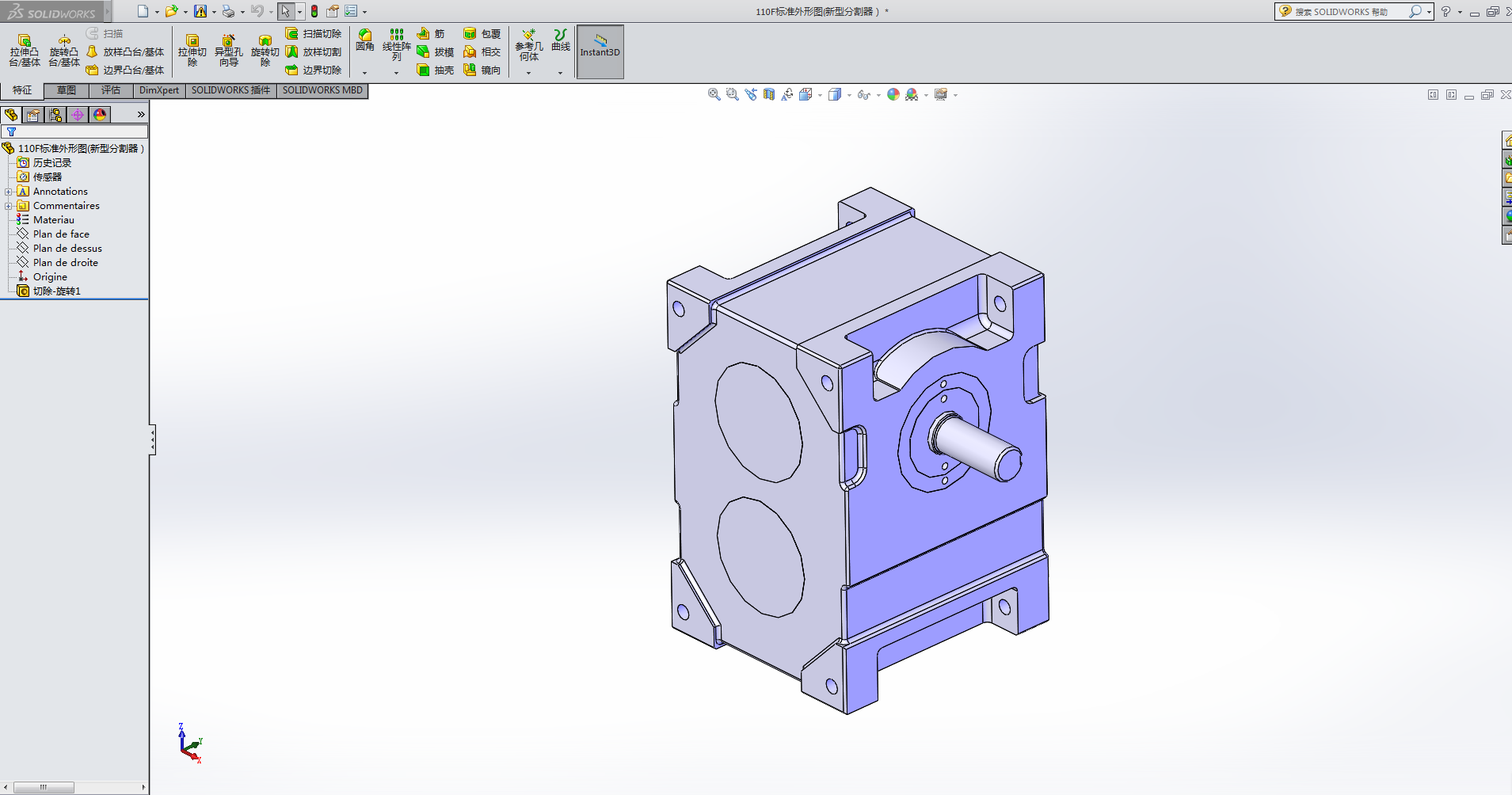This screenshot has height=795, width=1512.
Task: Open the Reference Geometry (参考几何体) dropdown
Action: 528,73
